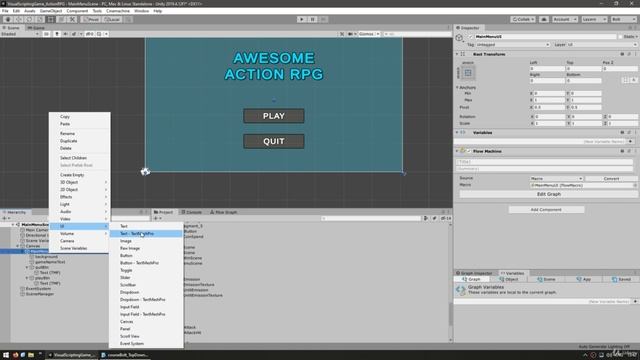Click Convert button in Flow Machine
Image resolution: width=640 pixels, height=360 pixels.
611,178
